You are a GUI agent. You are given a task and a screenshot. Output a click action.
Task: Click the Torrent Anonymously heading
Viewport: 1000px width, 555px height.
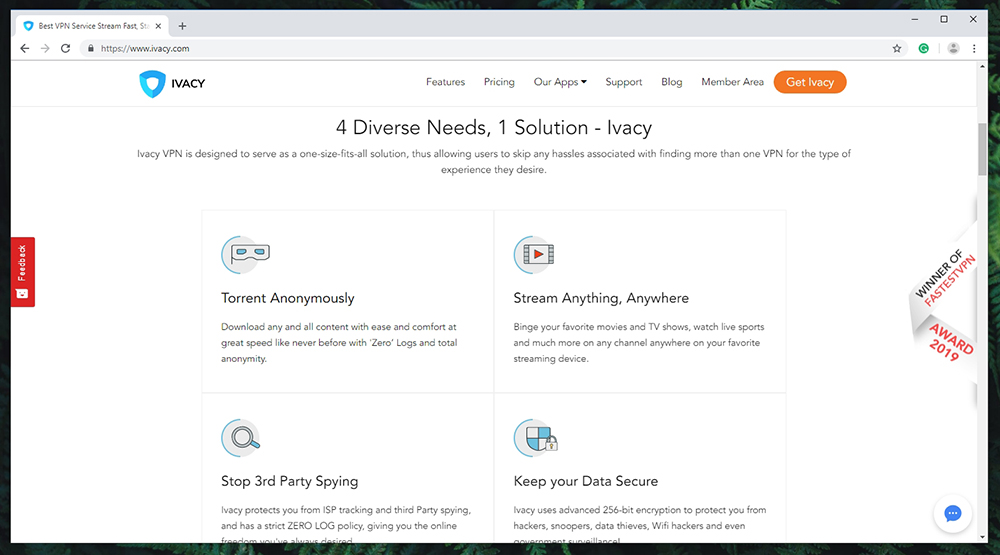(x=288, y=299)
